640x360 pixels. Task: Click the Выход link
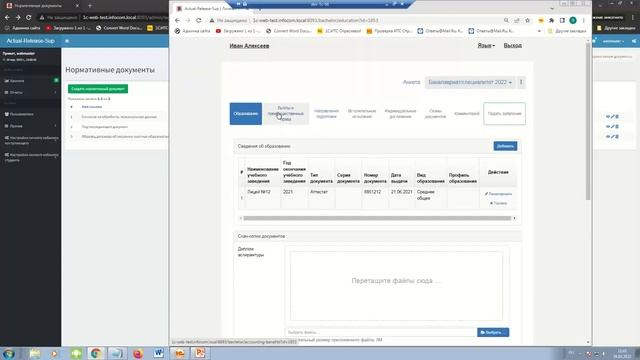[x=513, y=46]
